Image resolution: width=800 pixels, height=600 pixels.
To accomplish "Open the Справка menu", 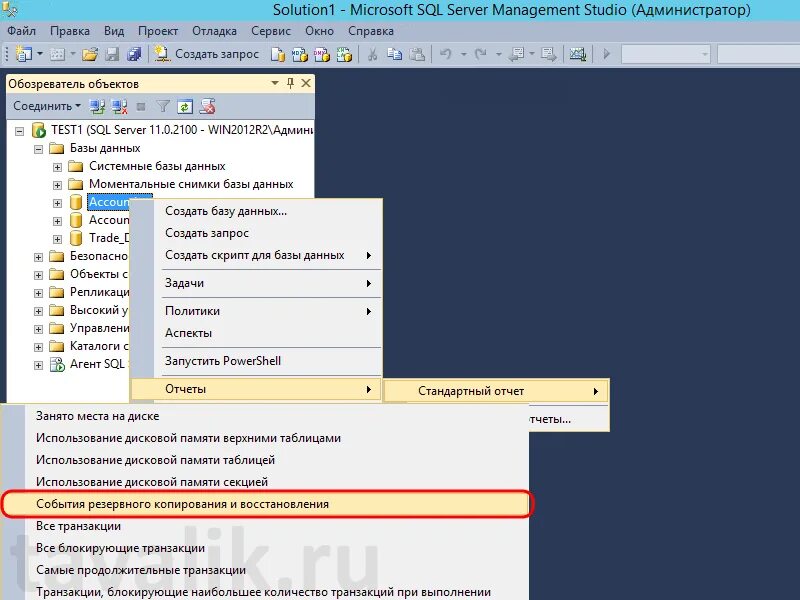I will pos(371,31).
